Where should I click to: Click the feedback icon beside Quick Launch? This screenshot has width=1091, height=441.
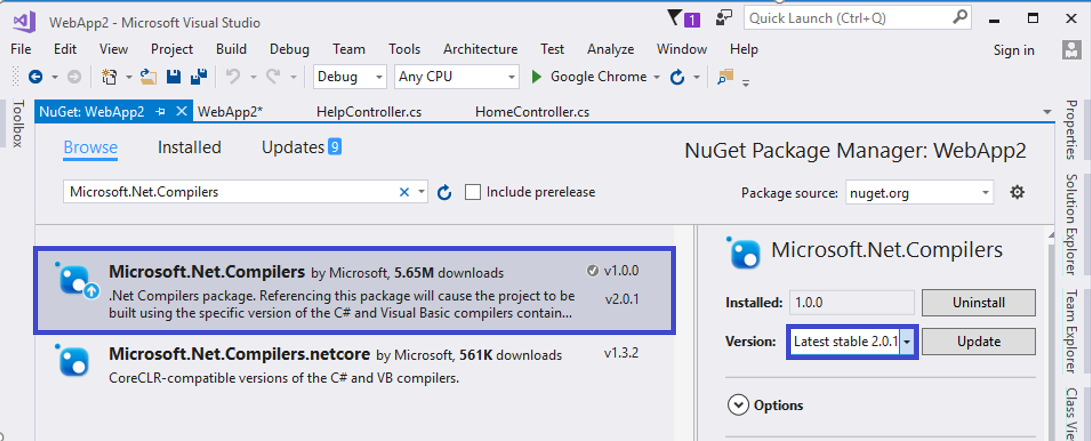(726, 17)
